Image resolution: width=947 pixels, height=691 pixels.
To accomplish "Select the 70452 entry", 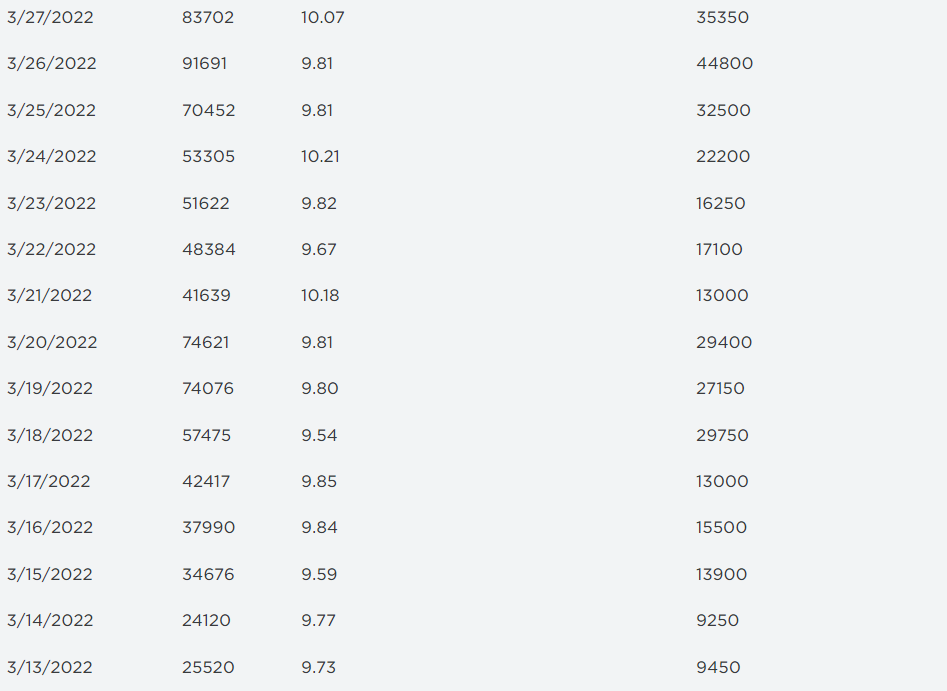I will (208, 110).
